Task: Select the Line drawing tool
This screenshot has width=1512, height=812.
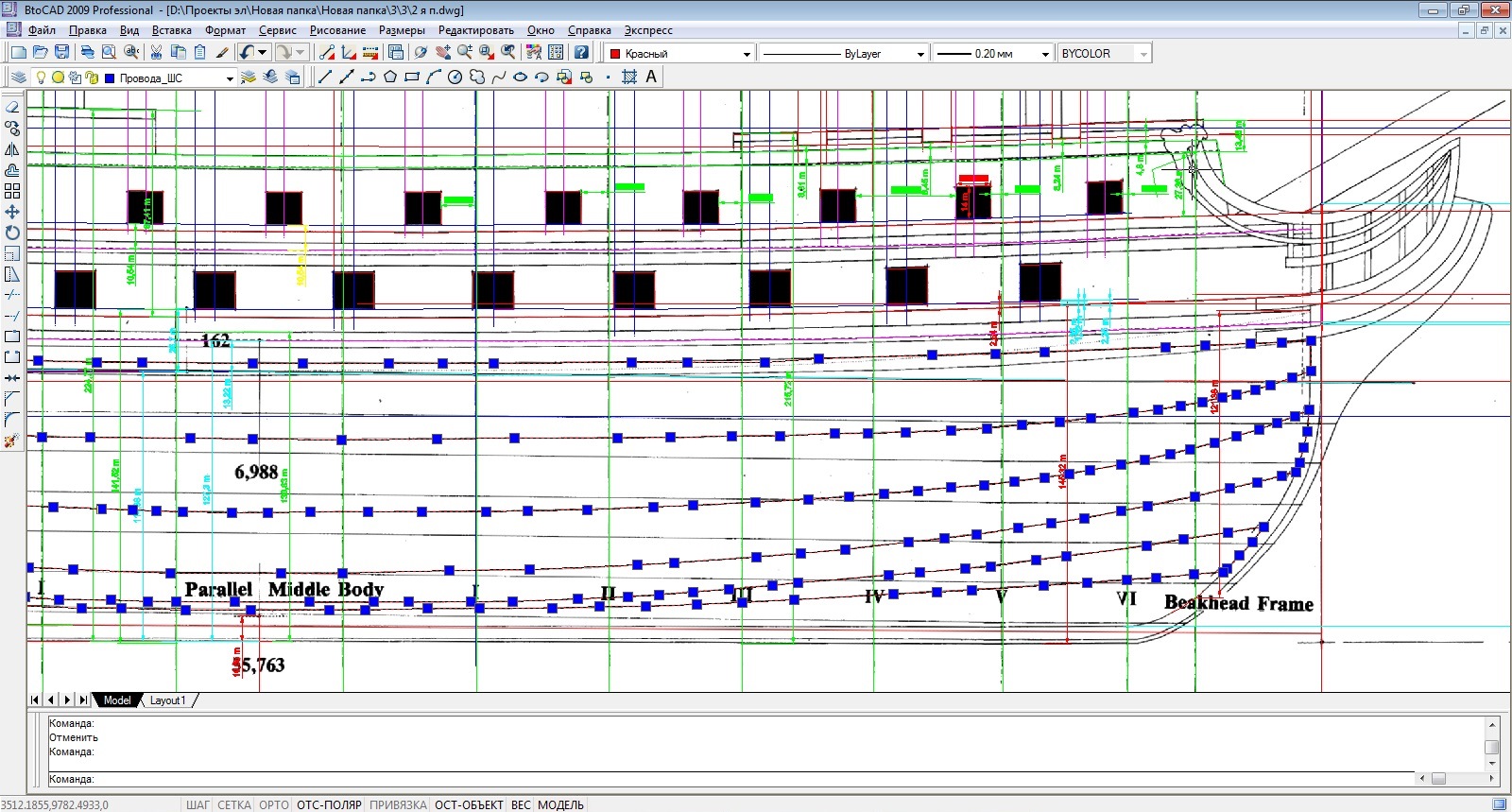Action: point(325,78)
